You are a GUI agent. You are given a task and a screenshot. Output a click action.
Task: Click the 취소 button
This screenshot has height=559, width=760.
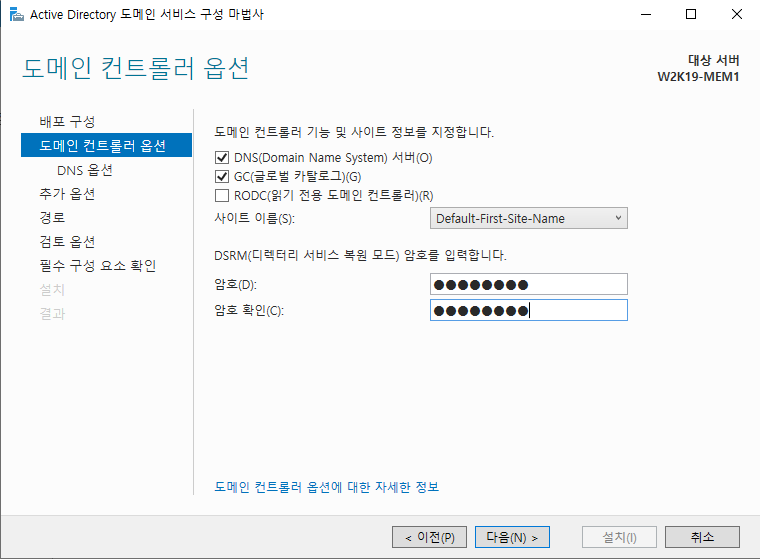[x=702, y=537]
